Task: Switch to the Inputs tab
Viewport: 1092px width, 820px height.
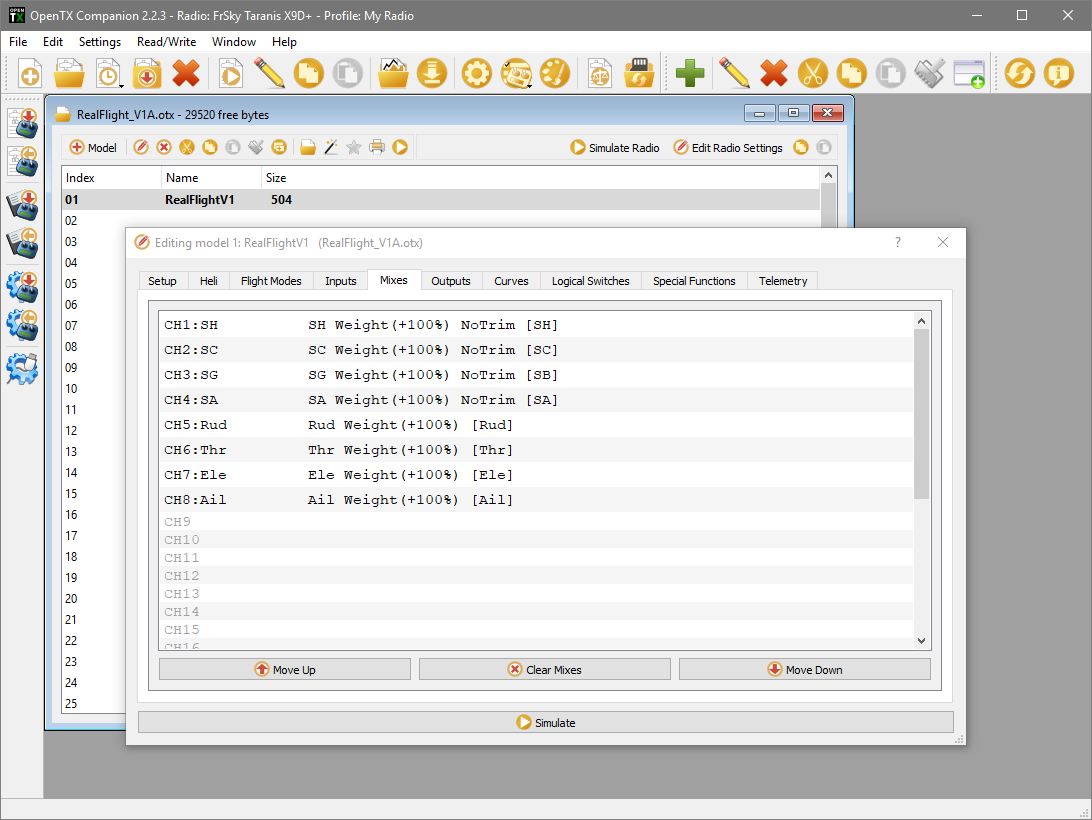Action: (x=341, y=281)
